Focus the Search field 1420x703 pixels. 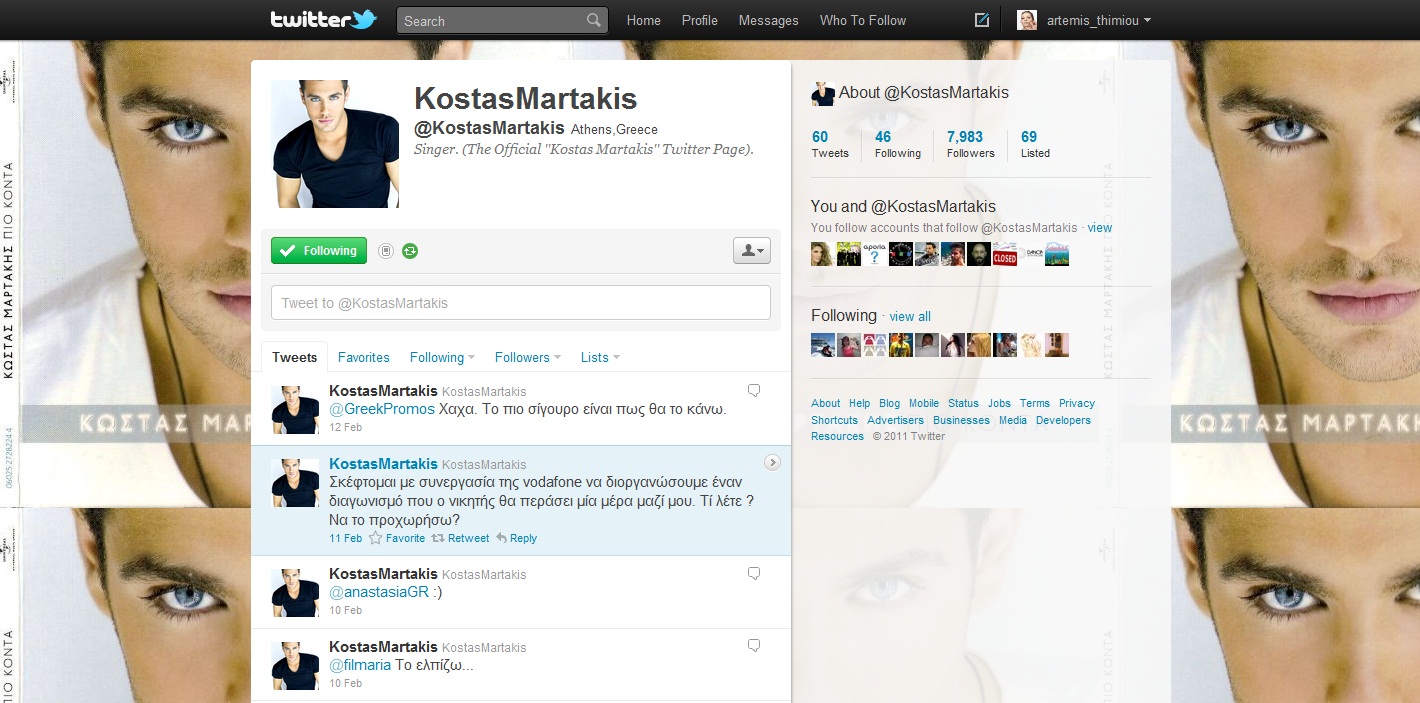[502, 20]
